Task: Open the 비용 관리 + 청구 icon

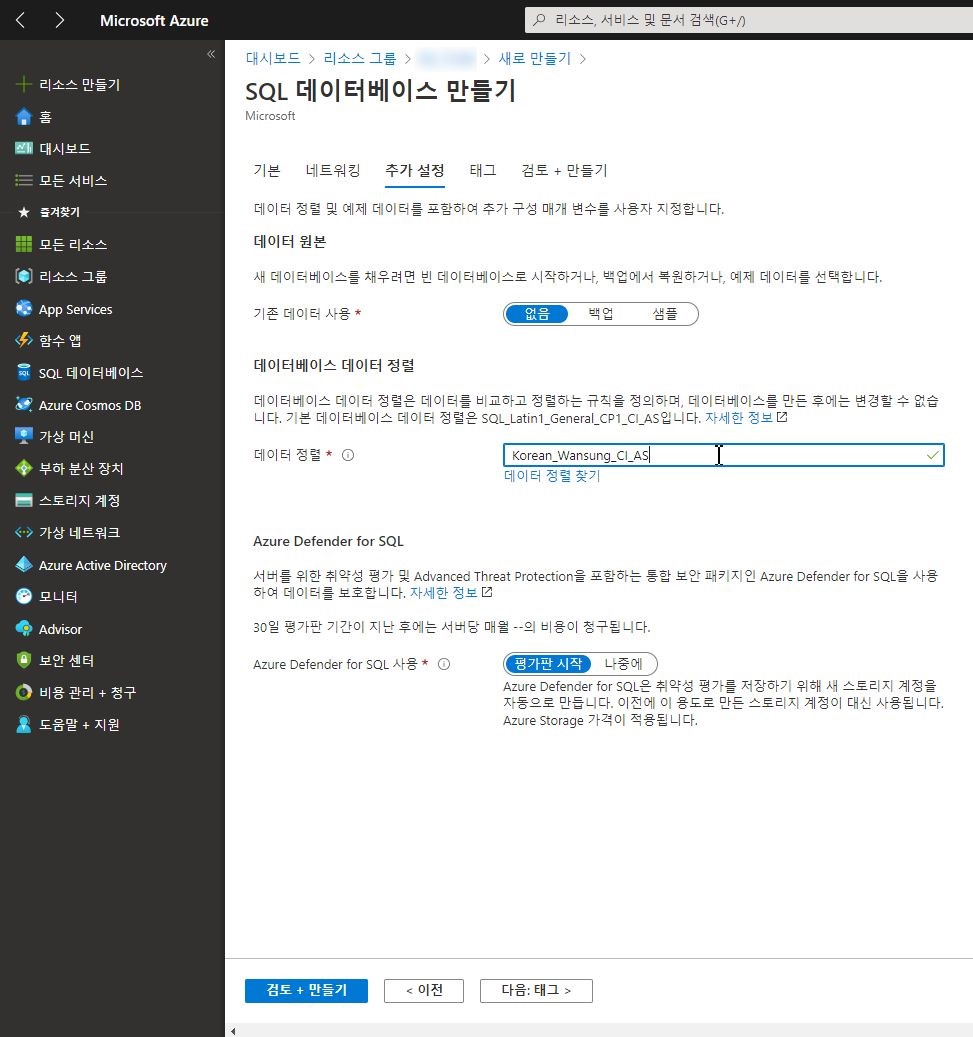Action: tap(24, 692)
